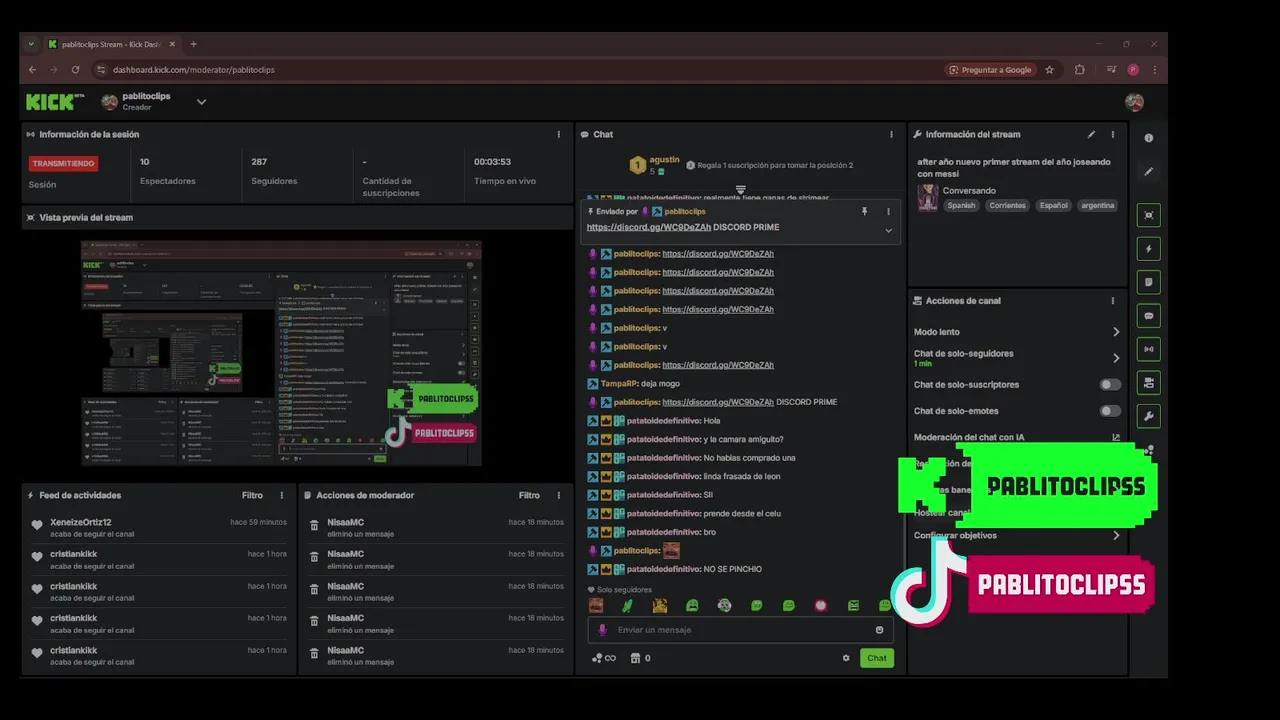Click the channel points infinity icon

(603, 658)
